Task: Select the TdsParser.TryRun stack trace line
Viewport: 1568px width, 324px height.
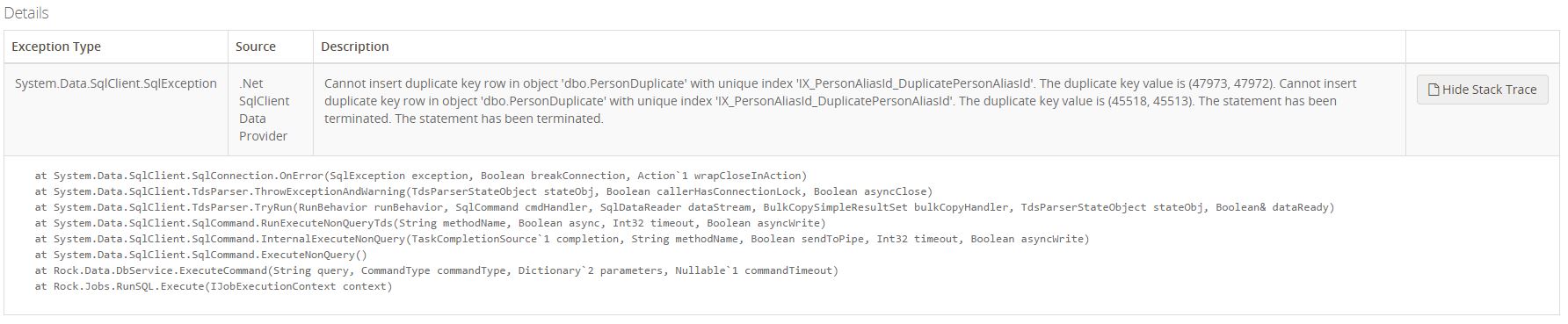Action: click(x=685, y=207)
